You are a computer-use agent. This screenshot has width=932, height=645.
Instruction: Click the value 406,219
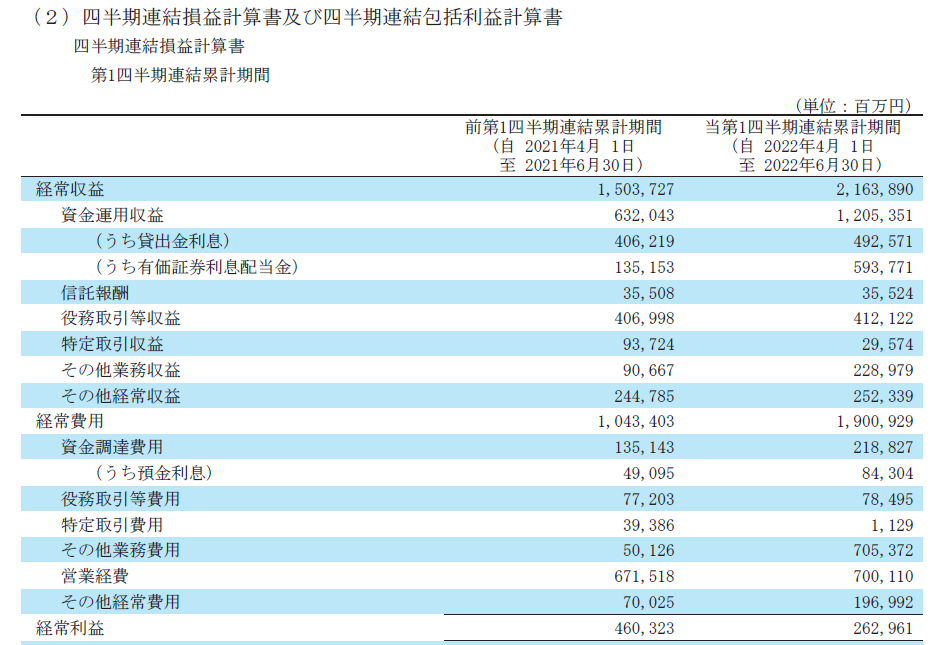(x=644, y=241)
